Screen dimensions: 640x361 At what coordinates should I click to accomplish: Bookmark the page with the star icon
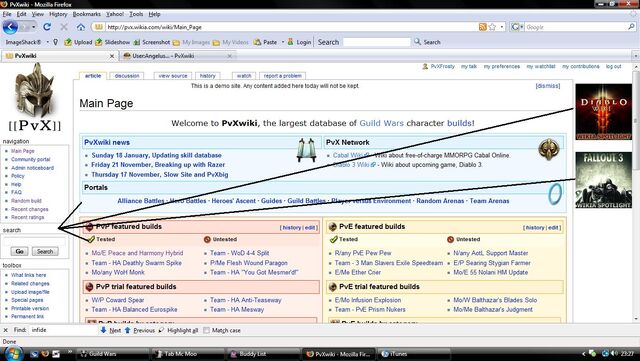coord(492,27)
